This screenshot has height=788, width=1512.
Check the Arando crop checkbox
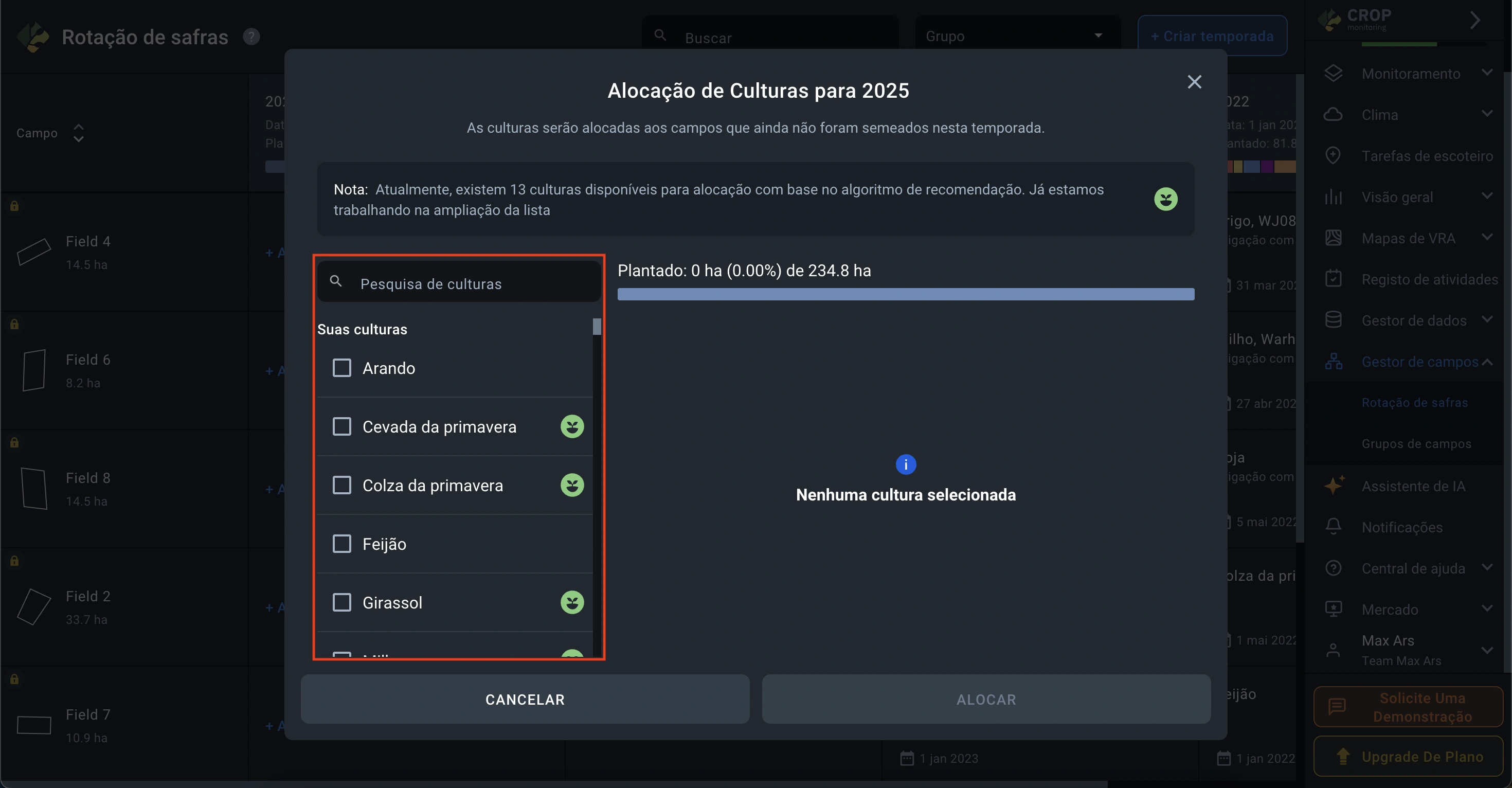tap(341, 368)
